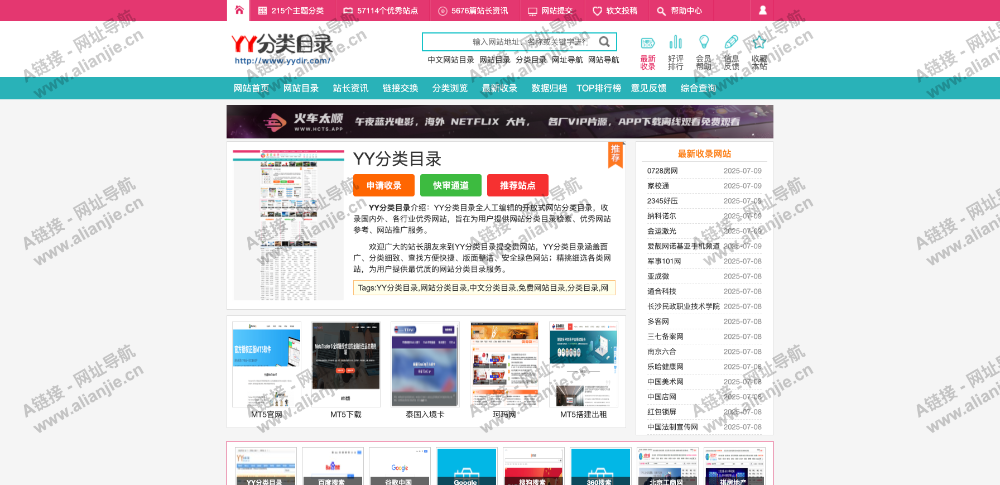Screen dimensions: 1000x485
Task: Click the 中文网站目录 link under search
Action: coord(451,60)
